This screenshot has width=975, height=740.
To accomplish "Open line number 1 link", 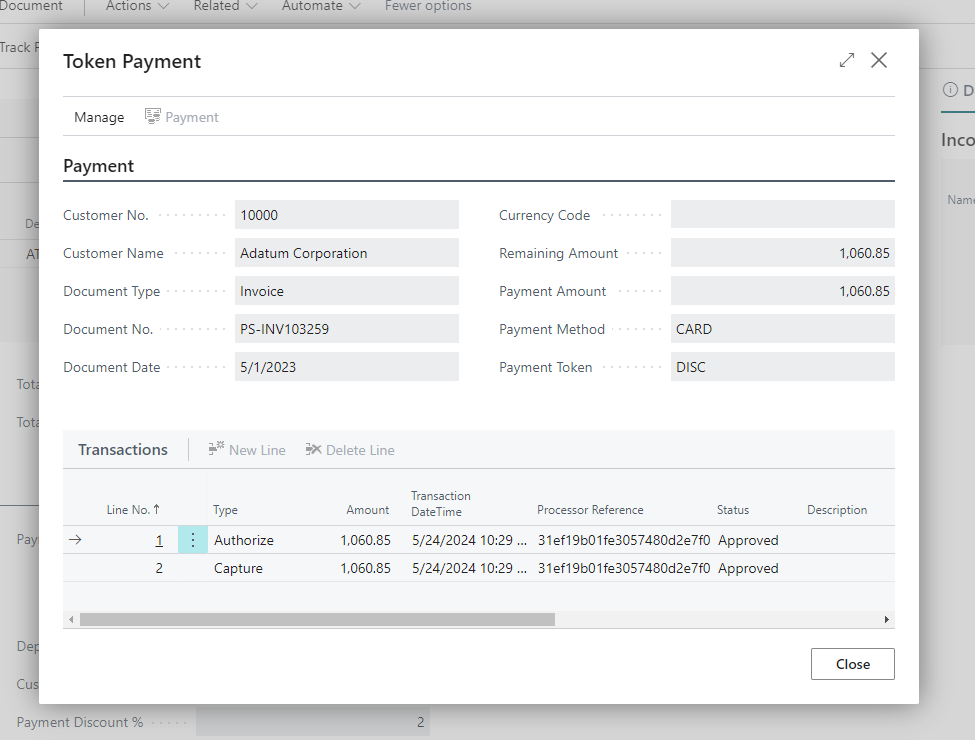I will tap(159, 540).
